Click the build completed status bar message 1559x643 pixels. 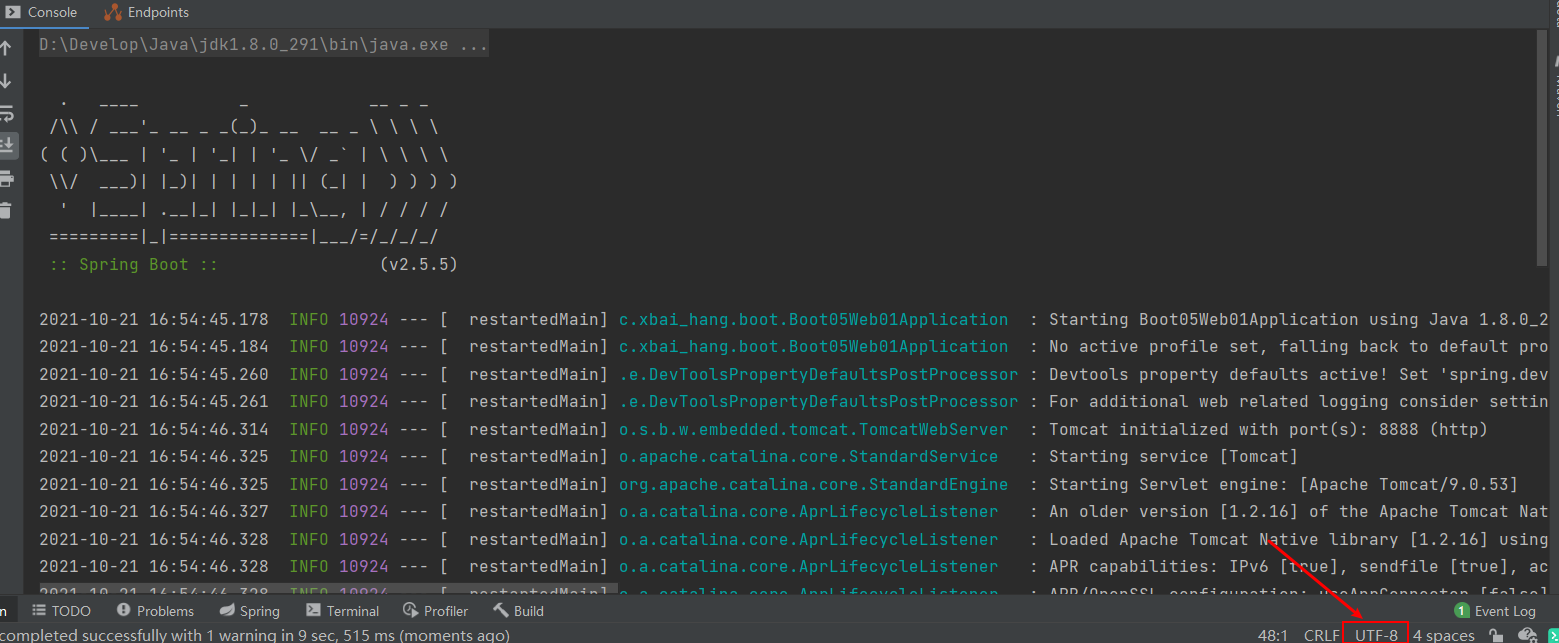(x=255, y=635)
